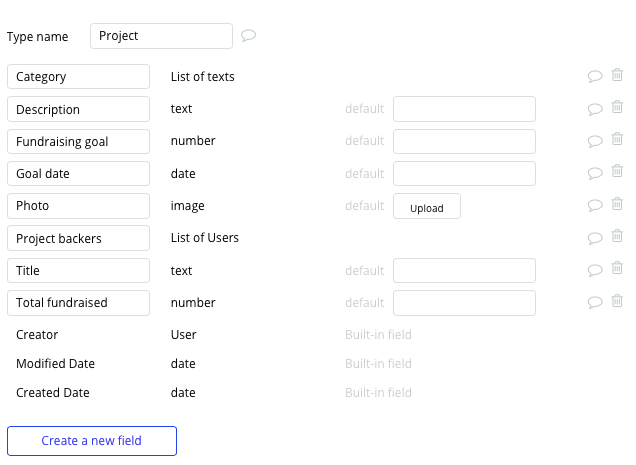Delete the Fundraising goal field
This screenshot has height=465, width=636.
[617, 139]
